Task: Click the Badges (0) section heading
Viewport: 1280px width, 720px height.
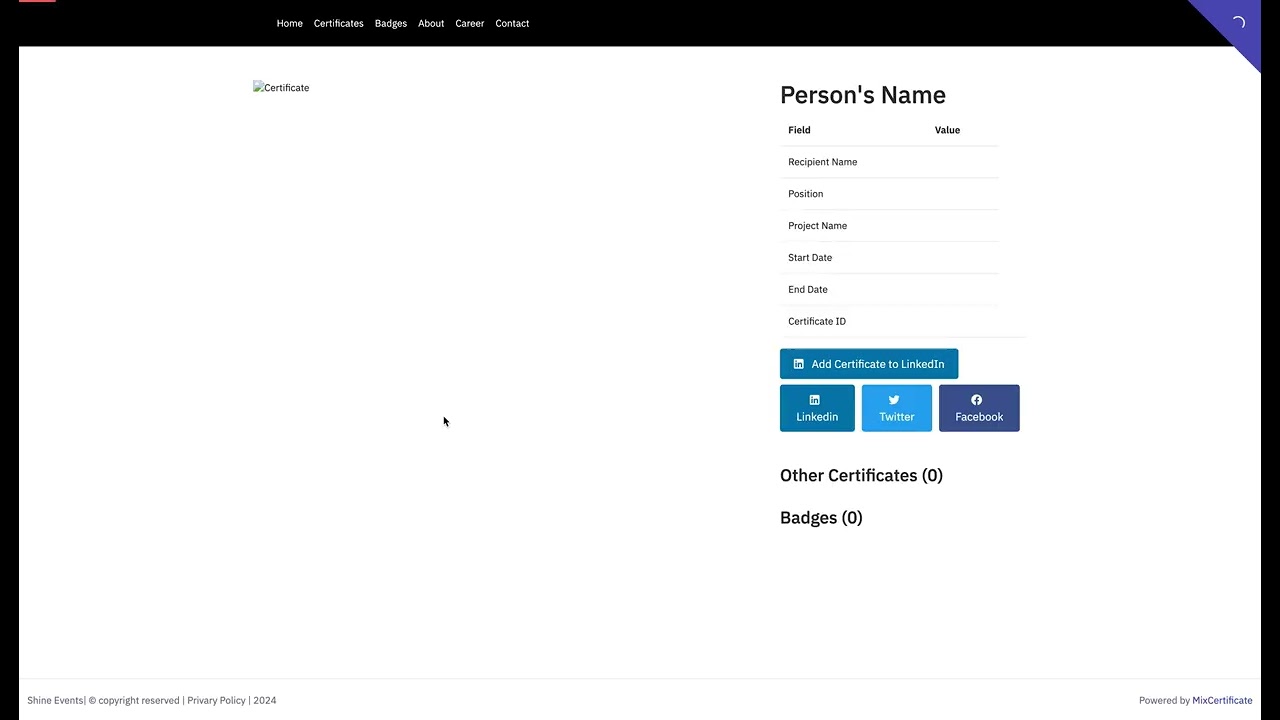Action: tap(821, 517)
